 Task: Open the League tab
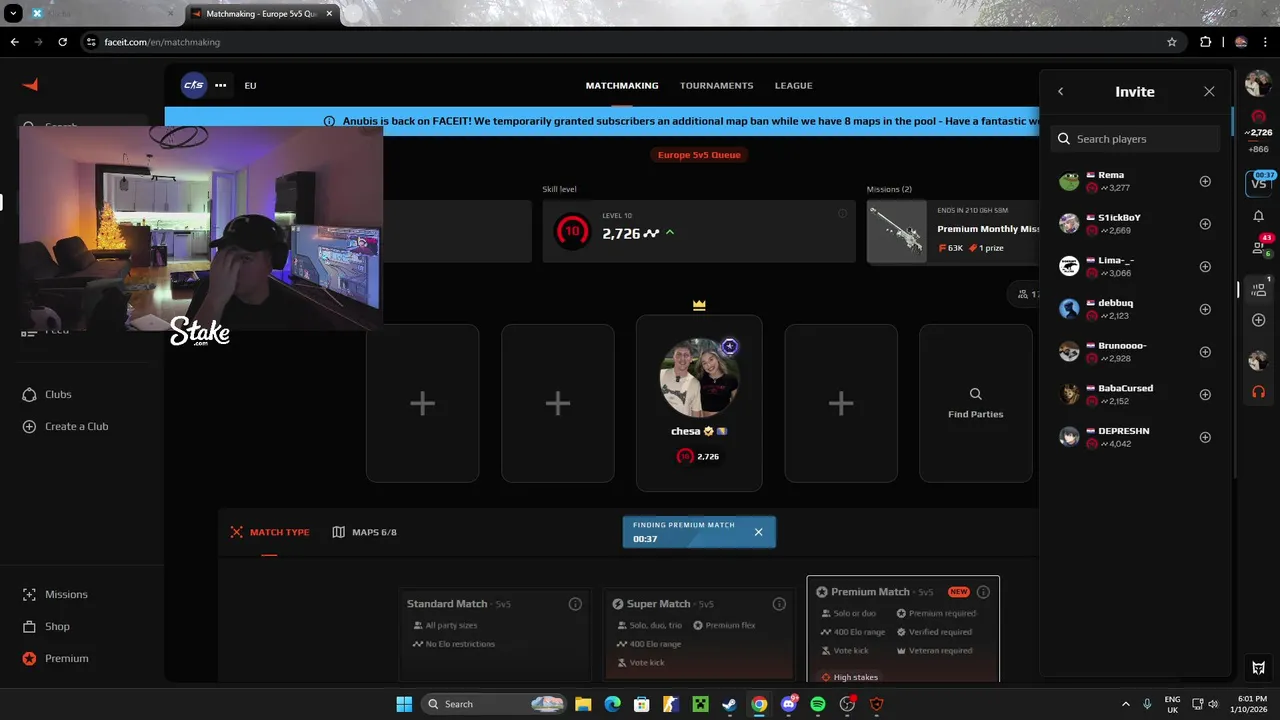793,86
